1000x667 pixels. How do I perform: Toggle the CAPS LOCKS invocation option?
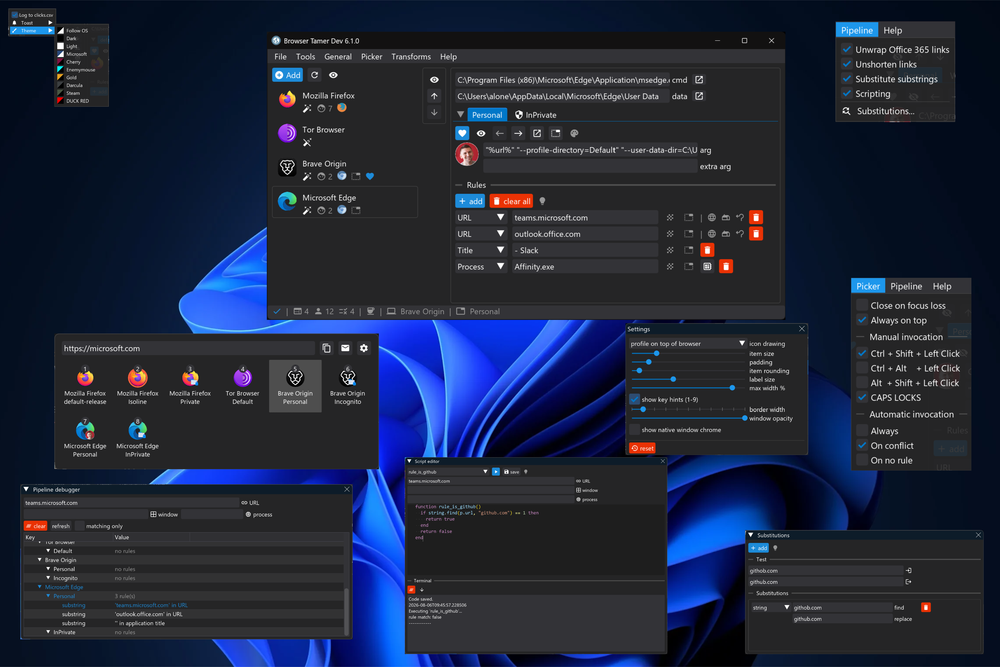tap(862, 397)
